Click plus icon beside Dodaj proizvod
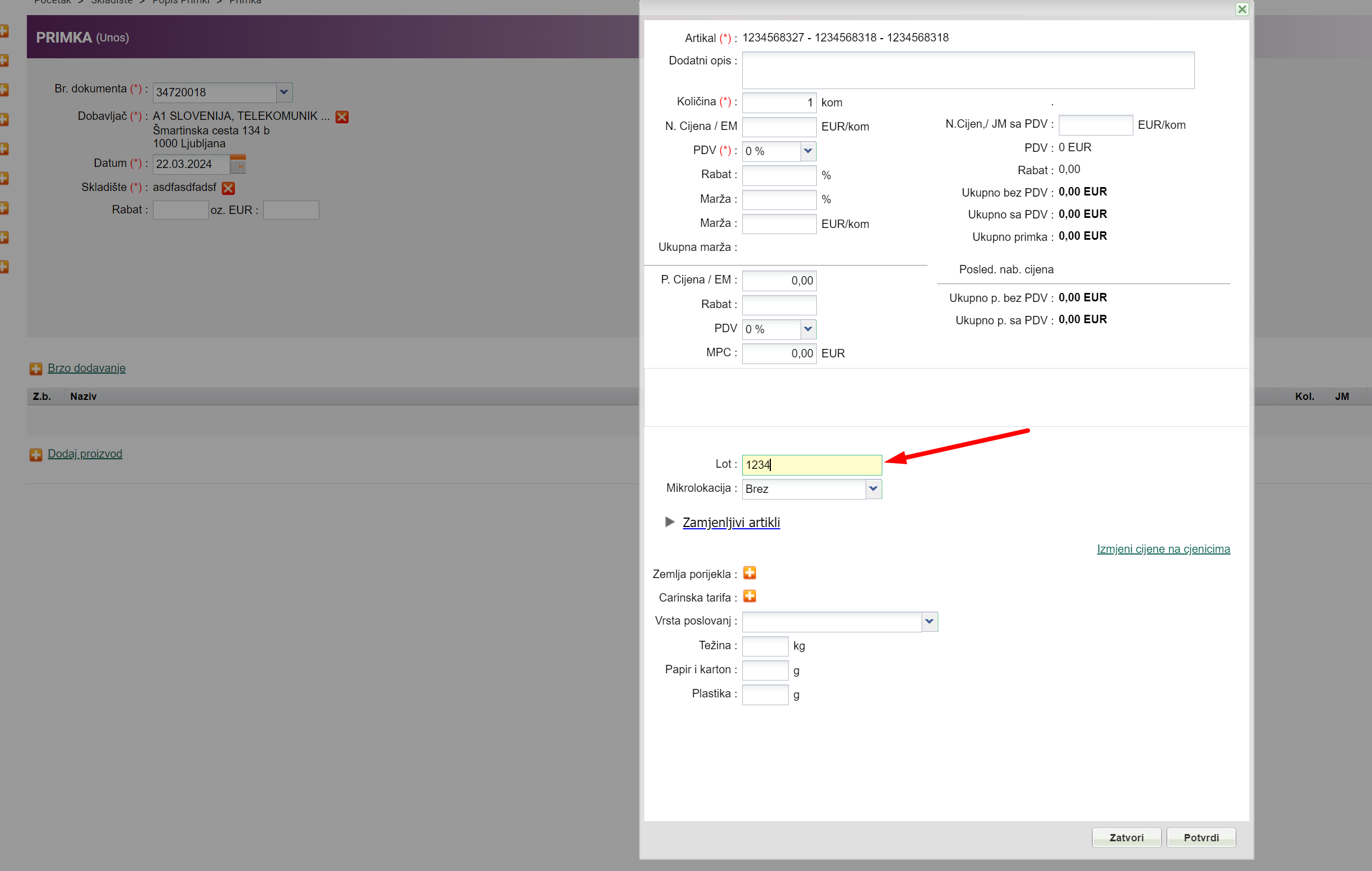This screenshot has width=1372, height=871. (x=36, y=455)
